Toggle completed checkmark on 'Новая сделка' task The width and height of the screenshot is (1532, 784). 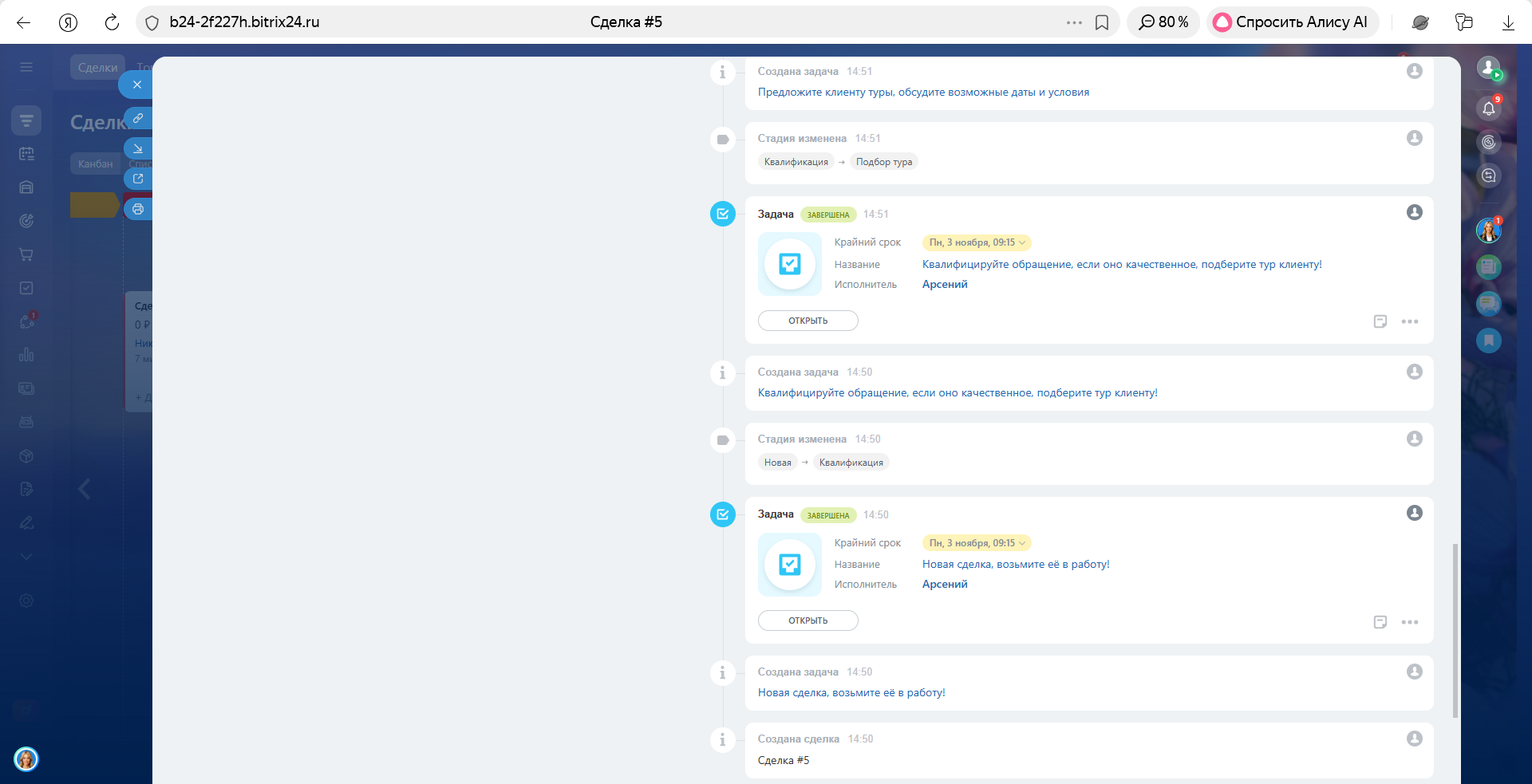click(x=723, y=514)
